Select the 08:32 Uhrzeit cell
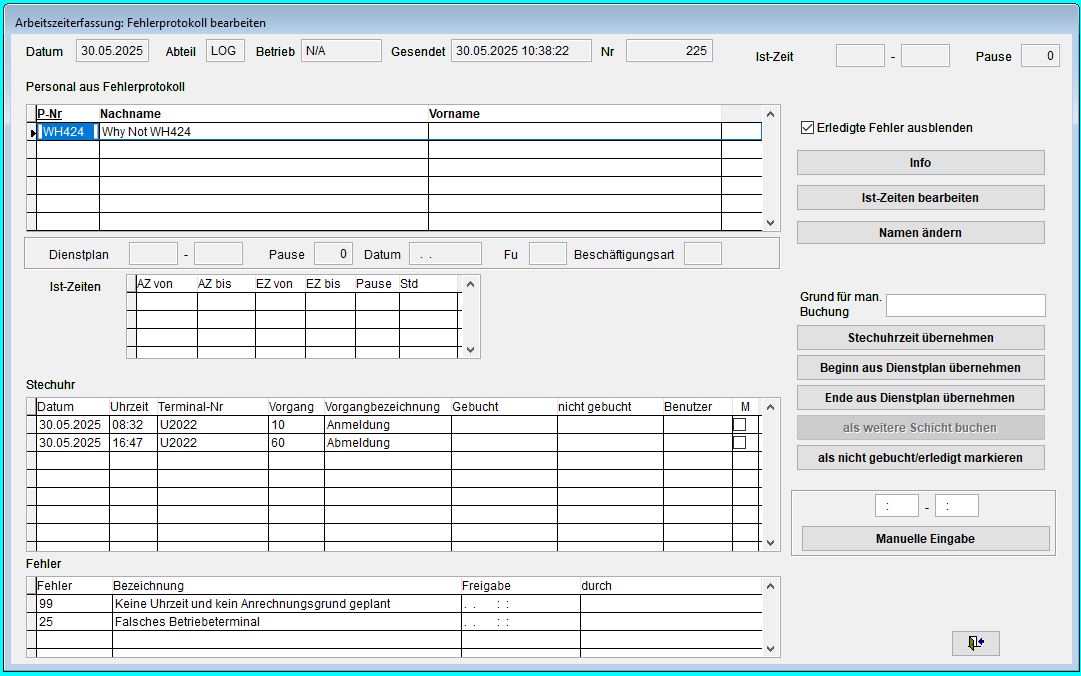This screenshot has height=676, width=1081. click(134, 424)
